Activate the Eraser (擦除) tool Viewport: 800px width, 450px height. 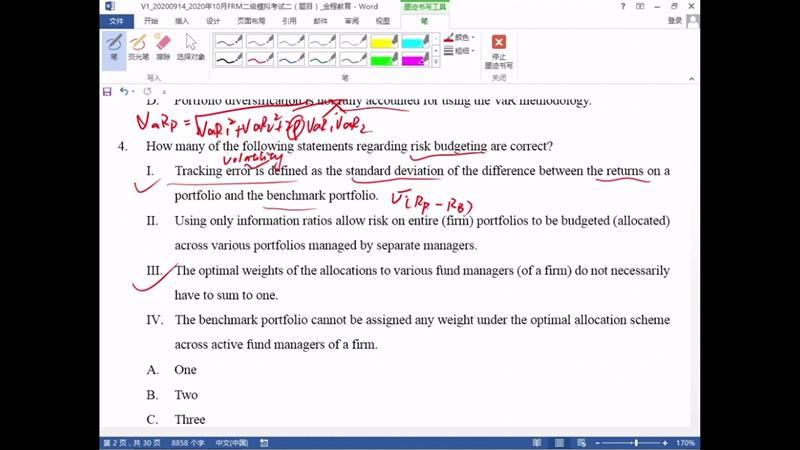(163, 47)
